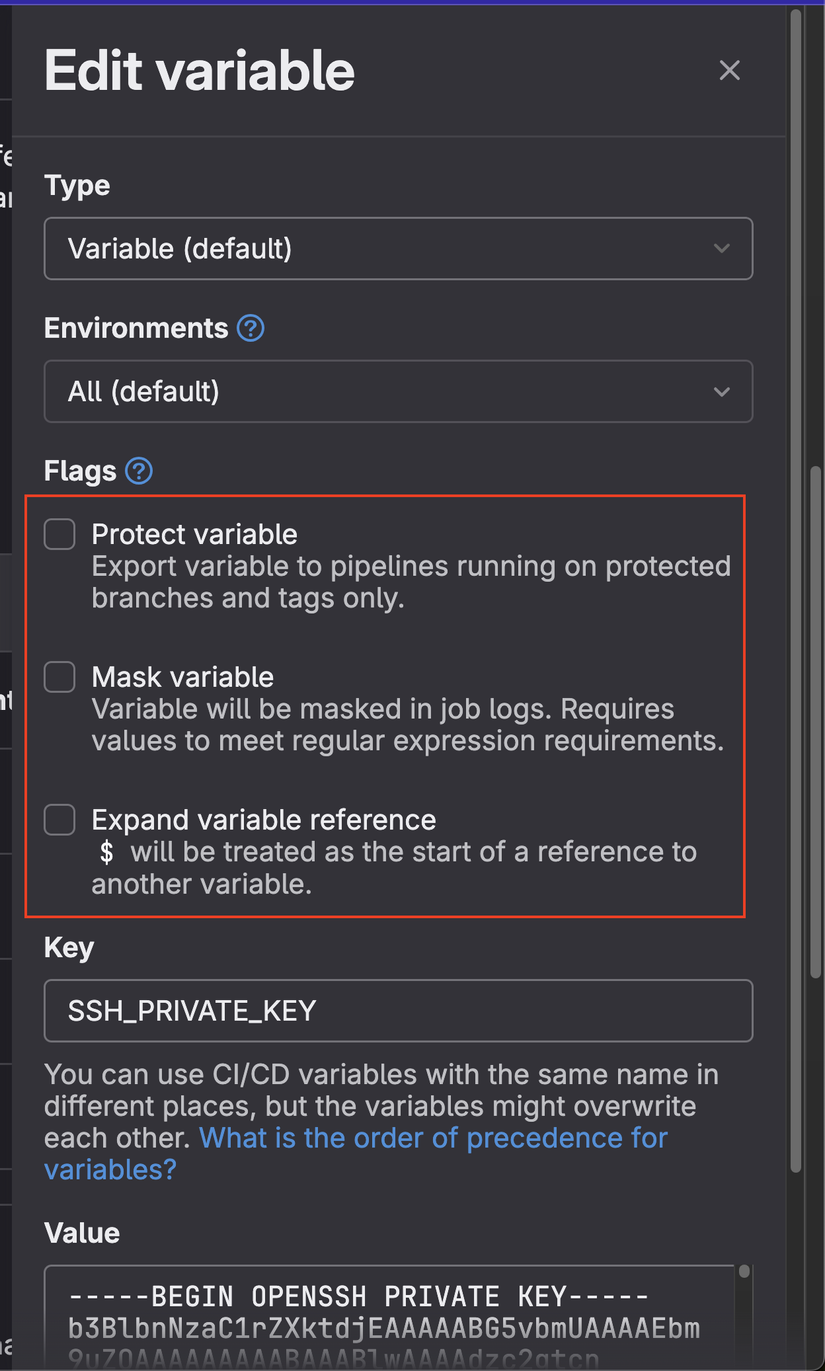Click the Value textarea scrollbar thumb
This screenshot has width=825, height=1371.
744,1272
